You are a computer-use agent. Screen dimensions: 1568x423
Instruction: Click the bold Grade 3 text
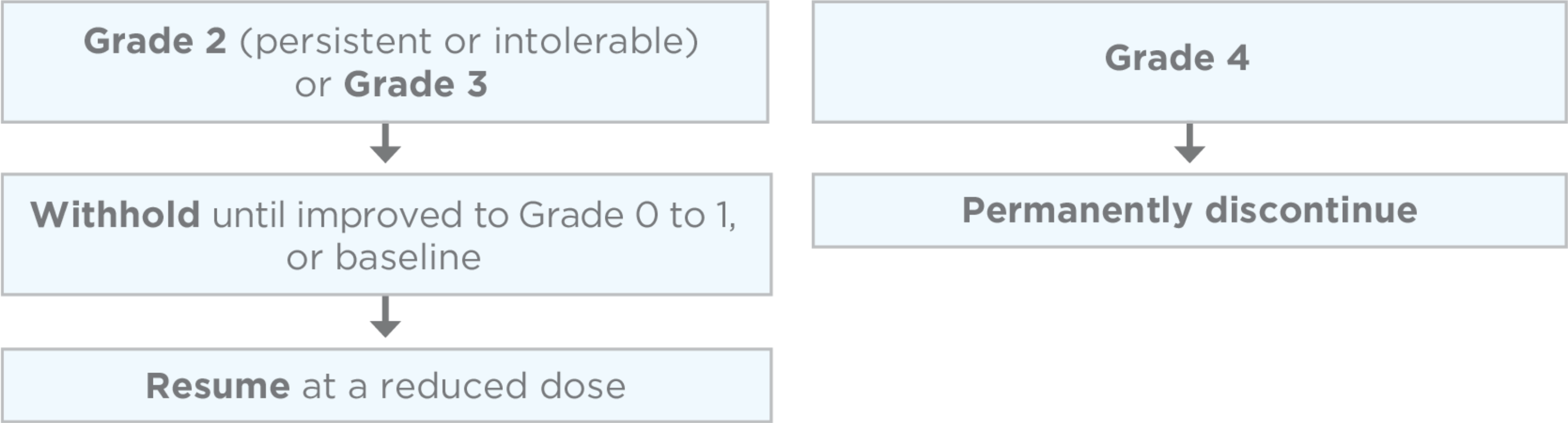416,84
